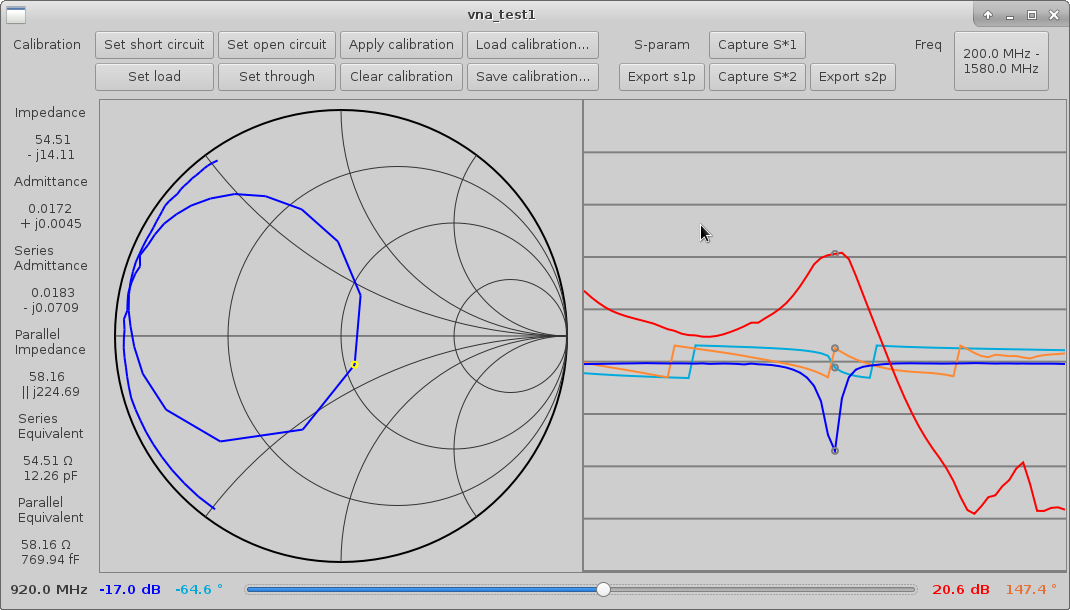Click the frequency slider track right of handle

tap(763, 590)
